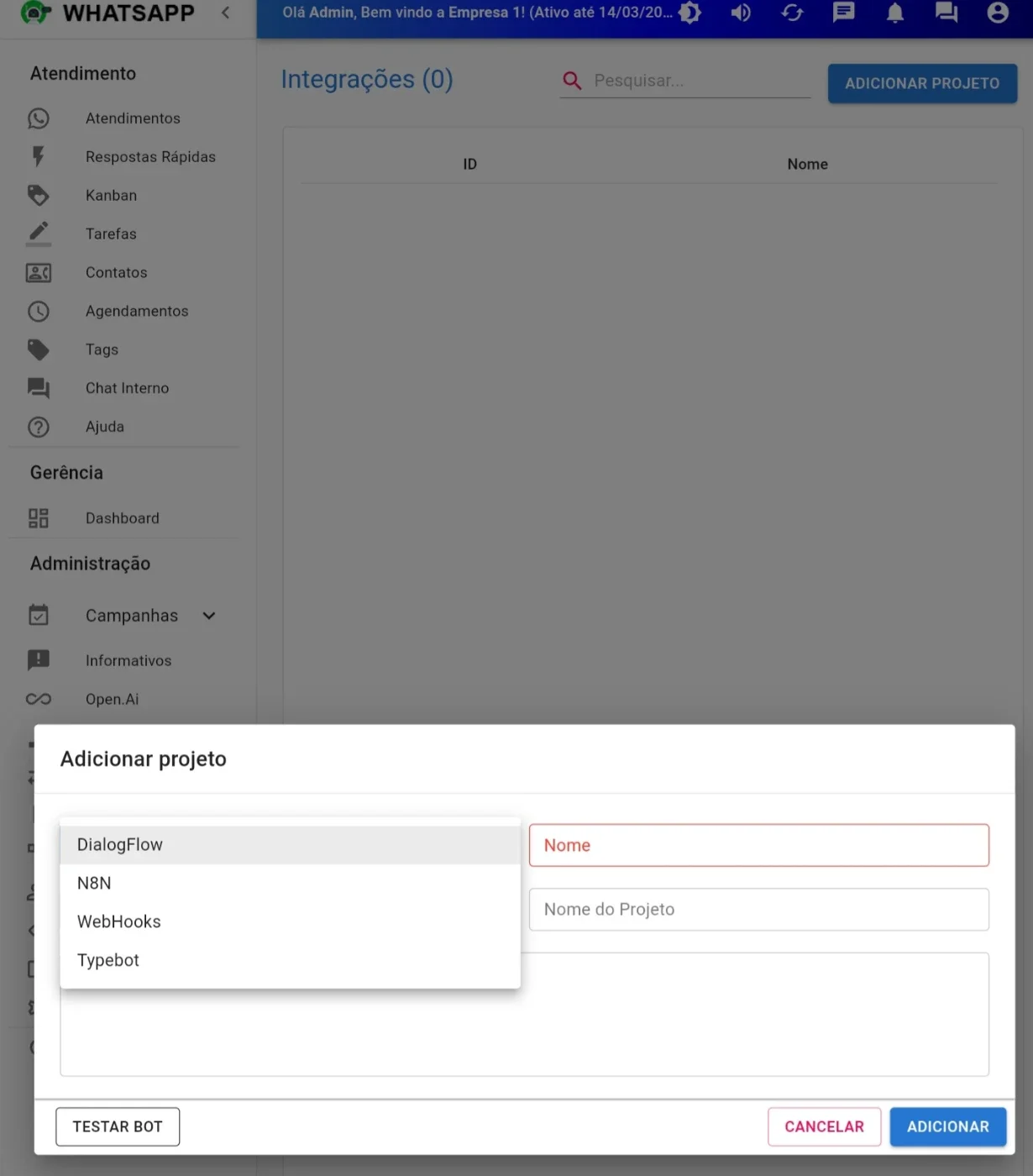Screen dimensions: 1033x1176
Task: Click the ADICIONAR button in the dialog
Action: point(948,1127)
